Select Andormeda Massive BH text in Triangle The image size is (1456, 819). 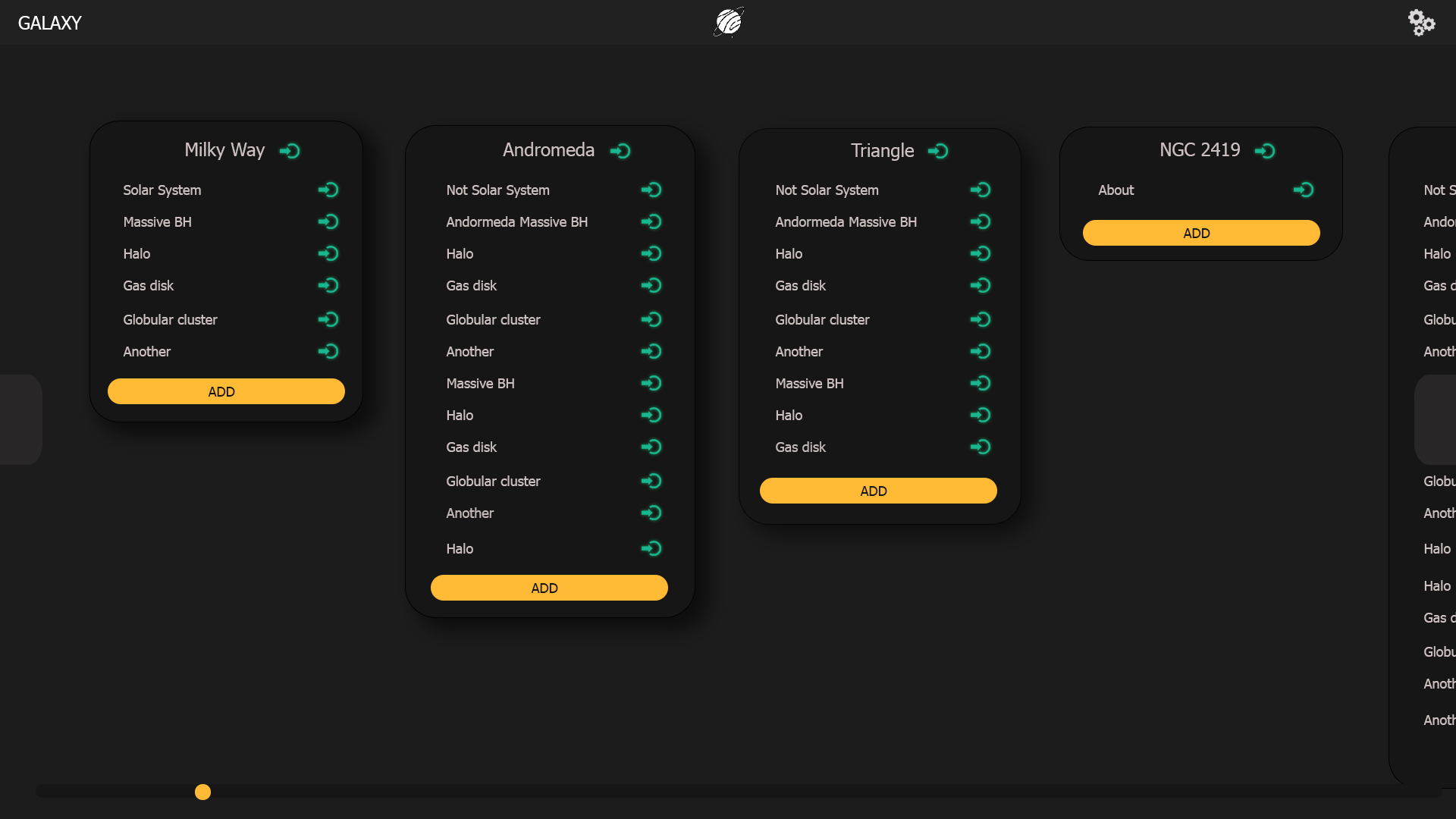pyautogui.click(x=846, y=221)
